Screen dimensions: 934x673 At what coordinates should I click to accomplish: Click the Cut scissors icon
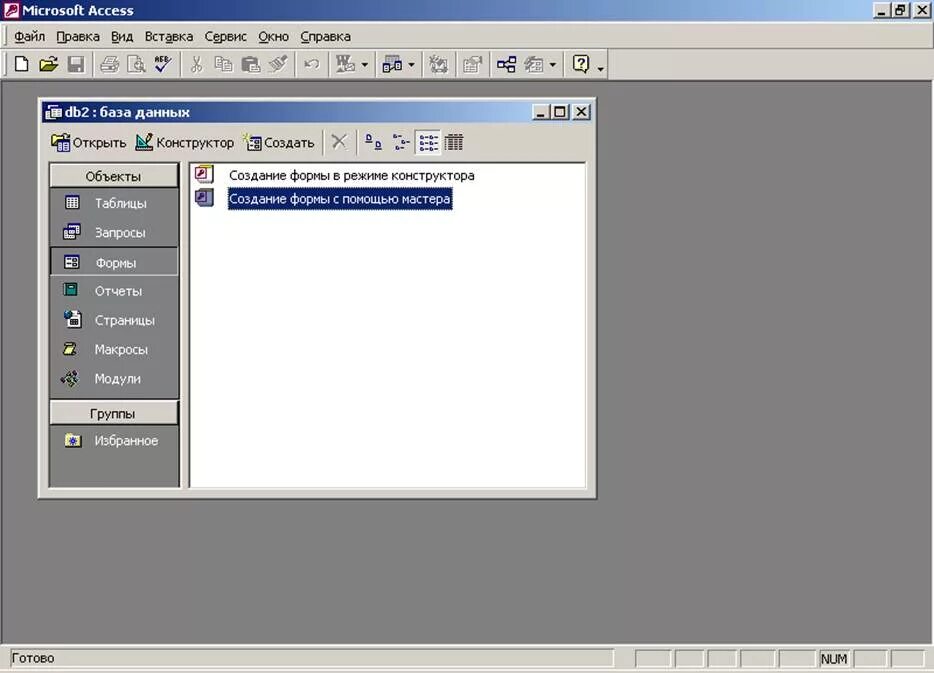[x=196, y=64]
